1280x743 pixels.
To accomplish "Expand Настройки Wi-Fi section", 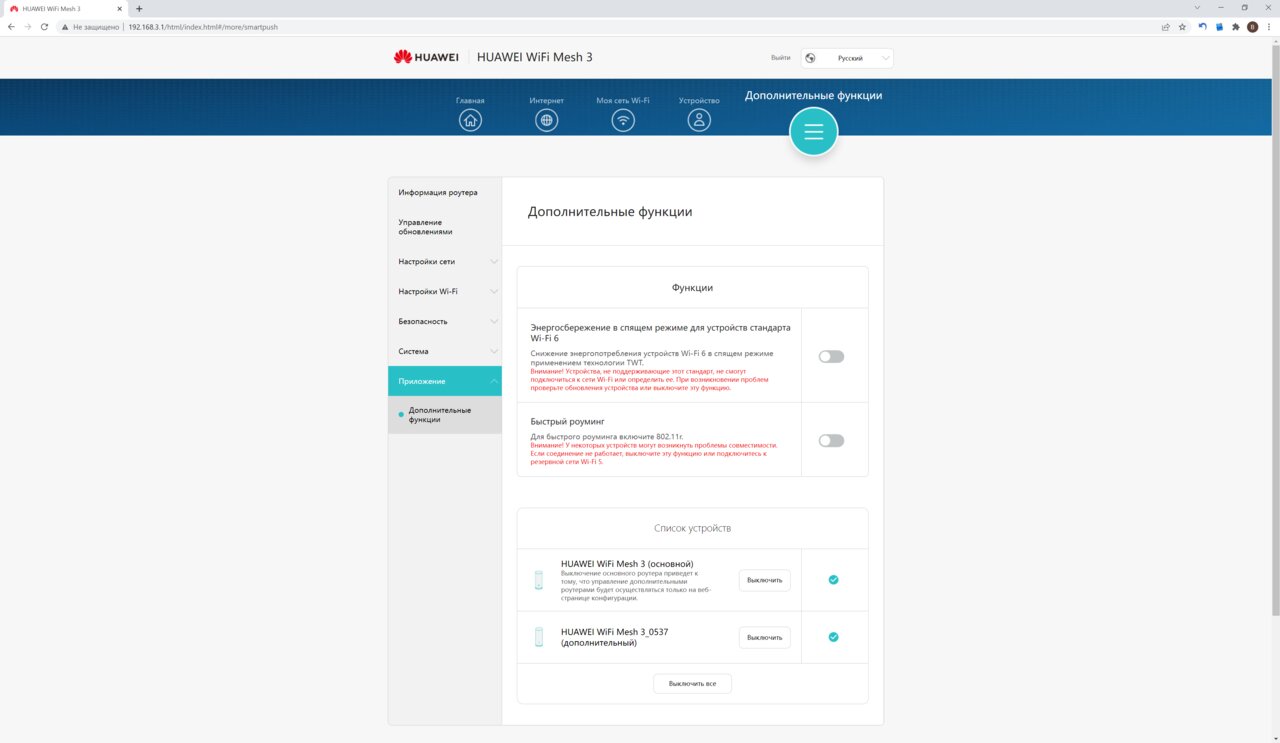I will pos(444,292).
